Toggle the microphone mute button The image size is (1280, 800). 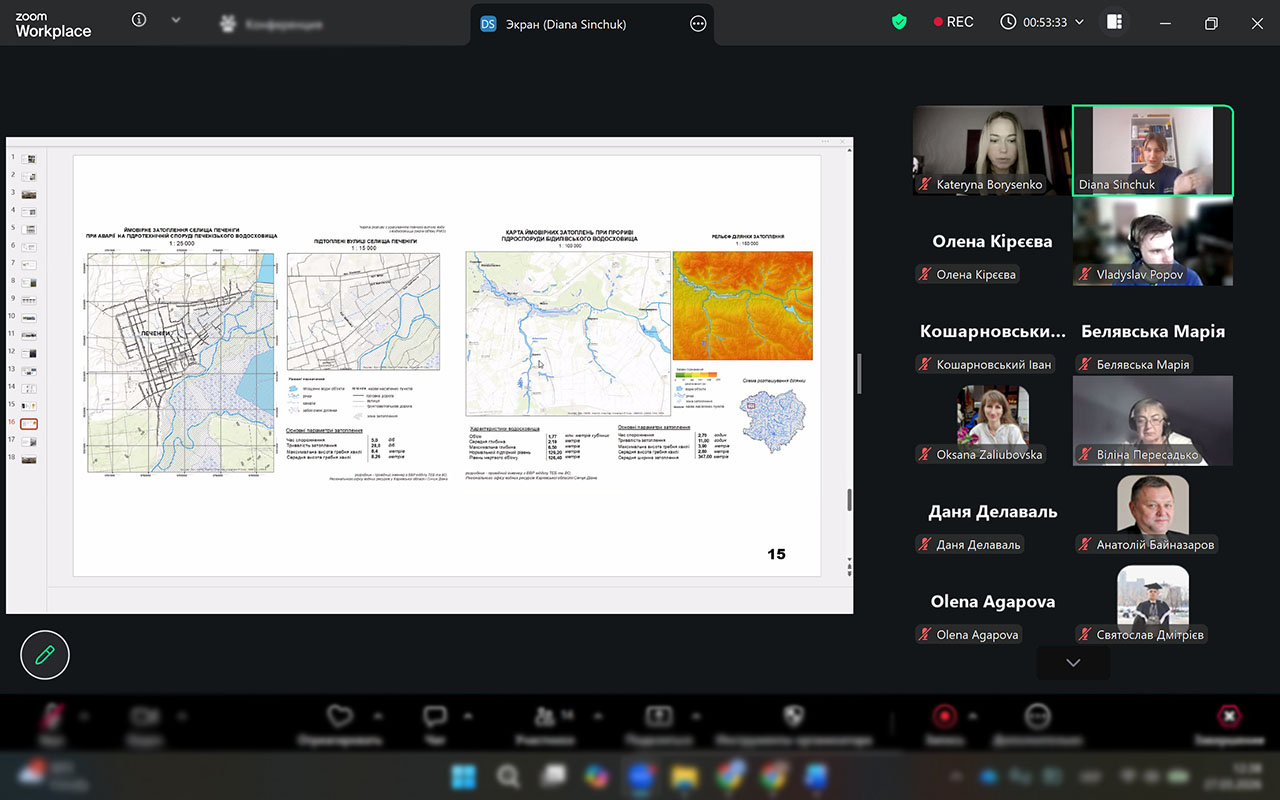50,717
